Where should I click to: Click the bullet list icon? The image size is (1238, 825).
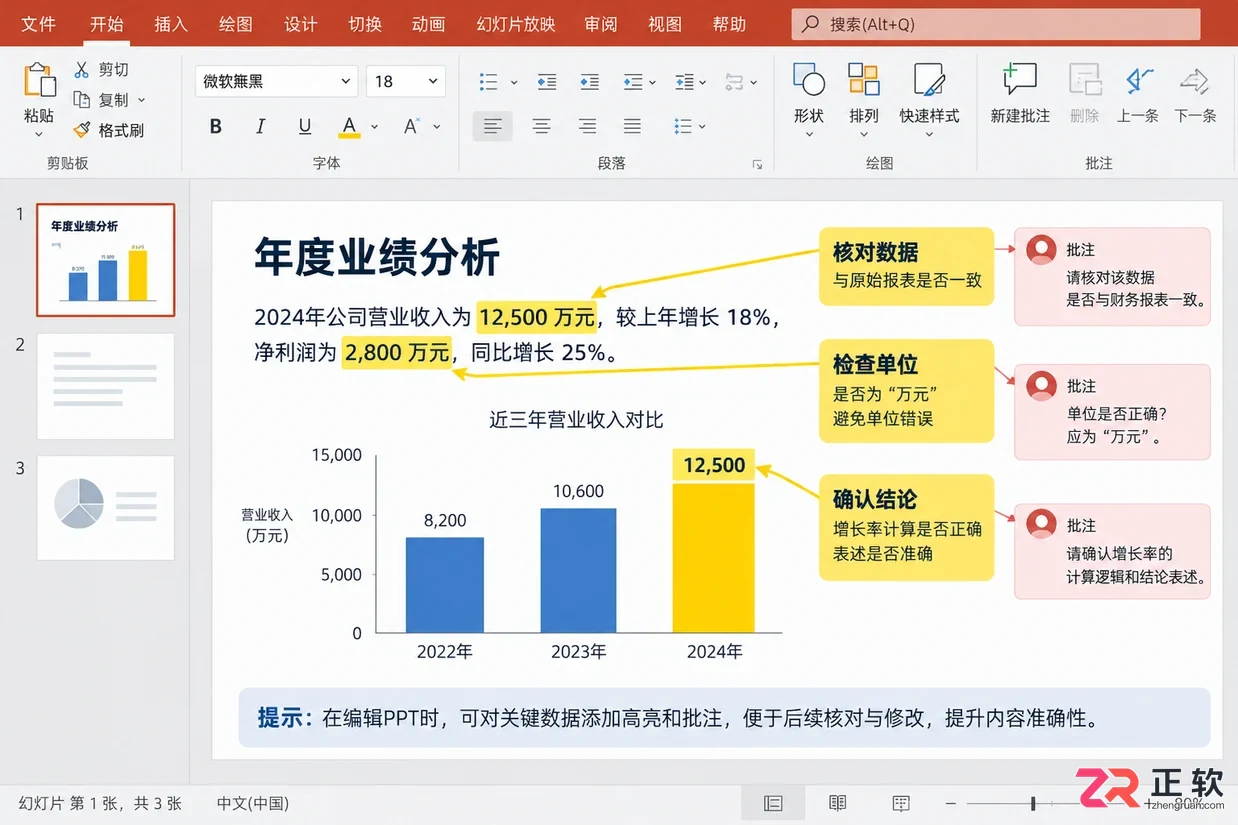(488, 82)
